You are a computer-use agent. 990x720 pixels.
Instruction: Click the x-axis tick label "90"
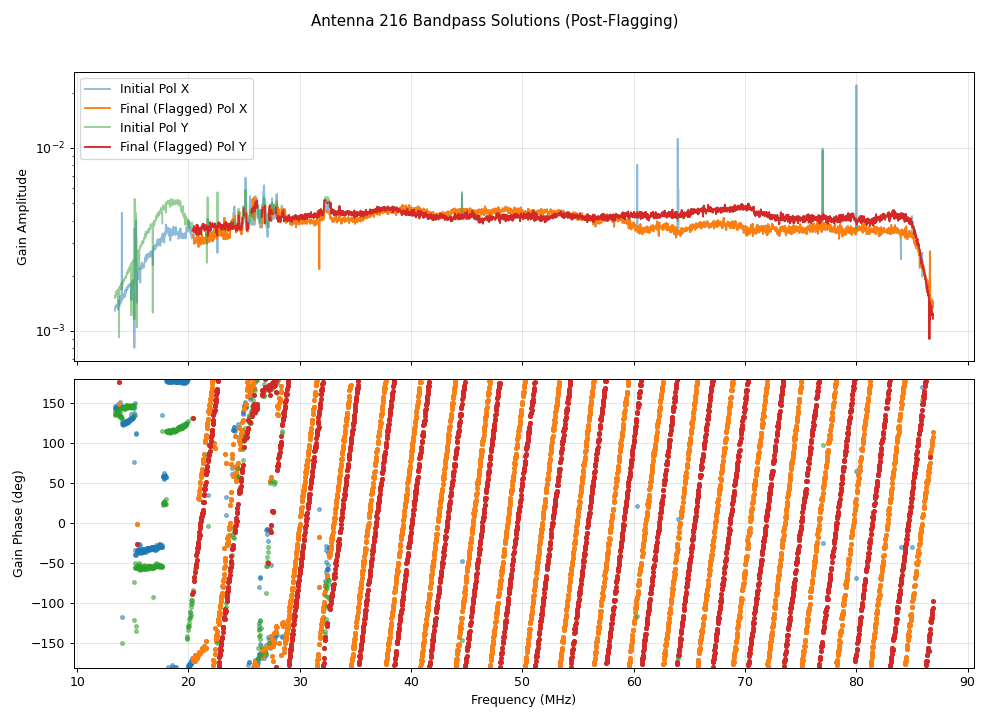[x=967, y=683]
